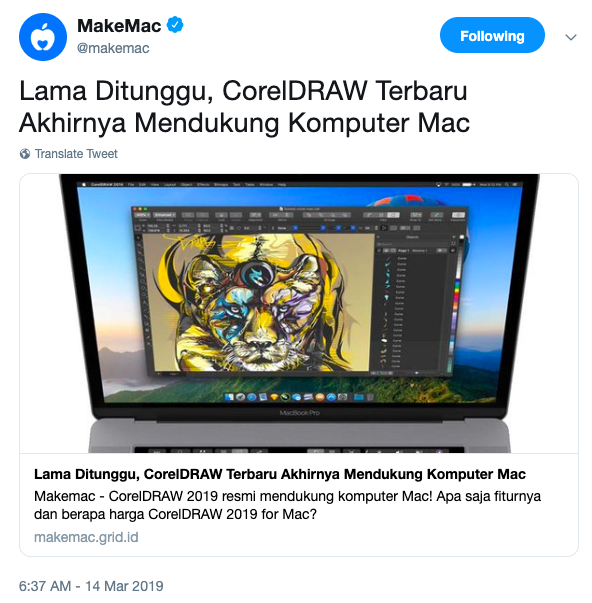Open the makemac.grid.id domain link

click(x=86, y=537)
